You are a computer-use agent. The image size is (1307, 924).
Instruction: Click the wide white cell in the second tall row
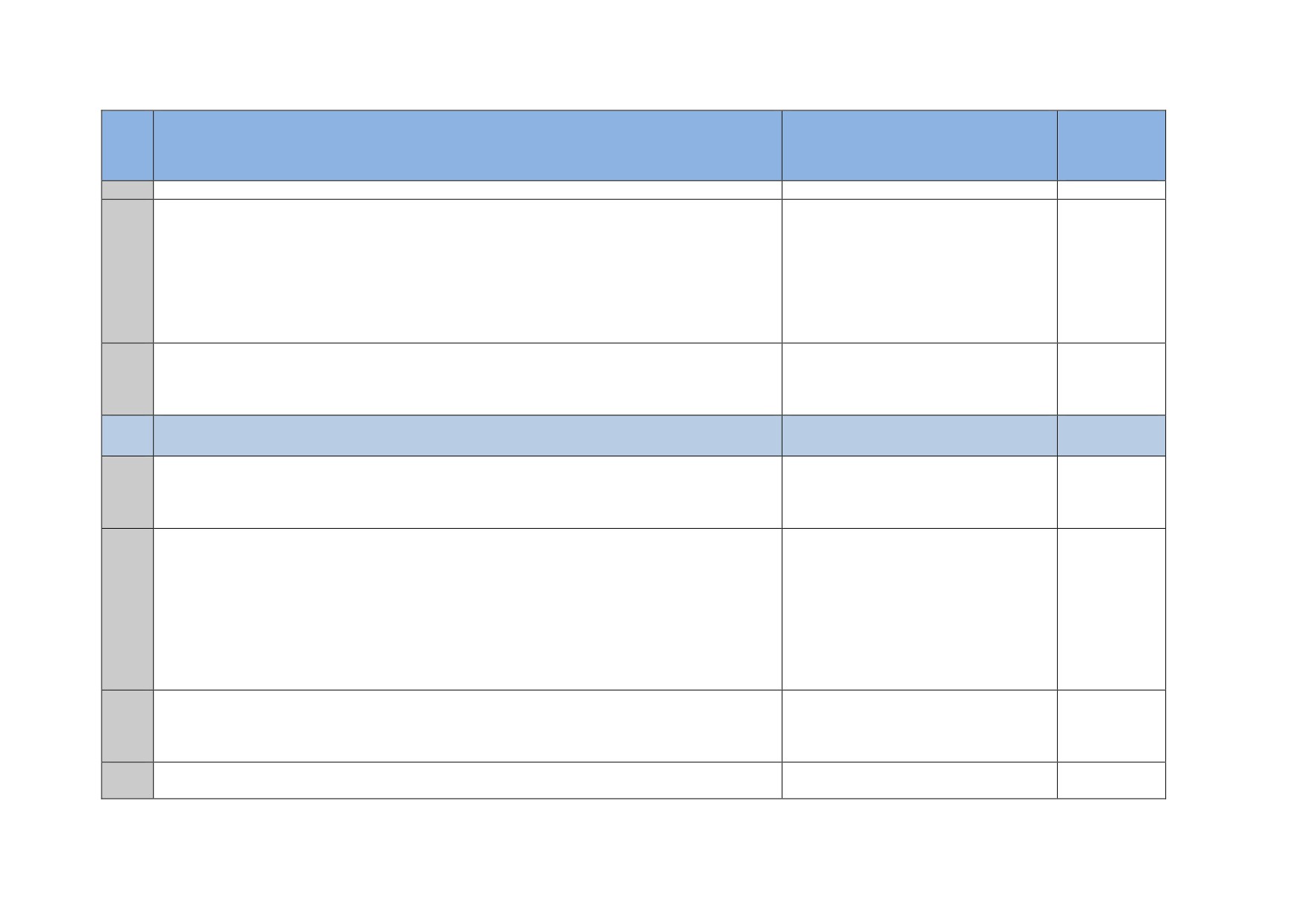pos(467,609)
